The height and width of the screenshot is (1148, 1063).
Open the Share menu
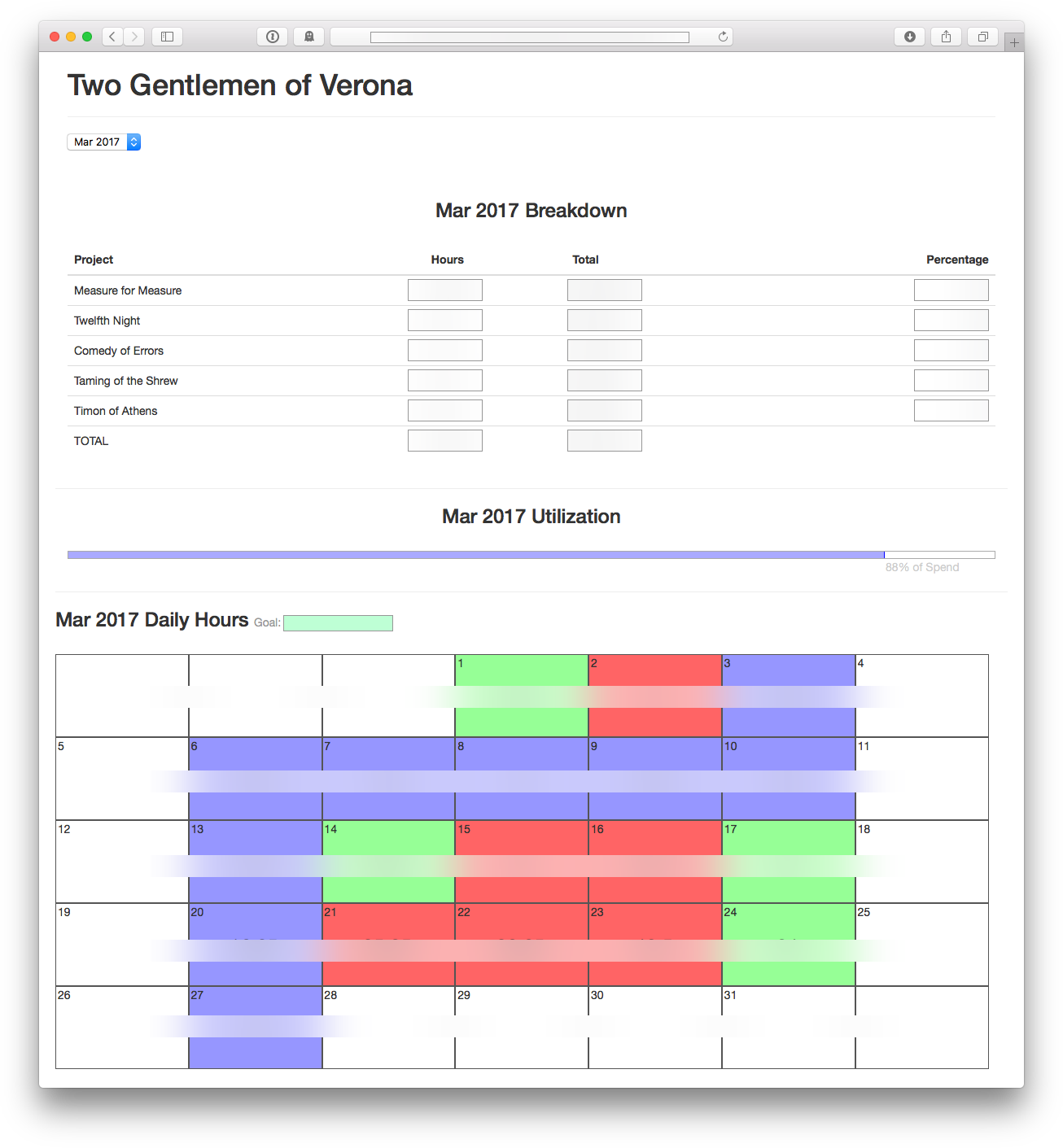pyautogui.click(x=946, y=37)
